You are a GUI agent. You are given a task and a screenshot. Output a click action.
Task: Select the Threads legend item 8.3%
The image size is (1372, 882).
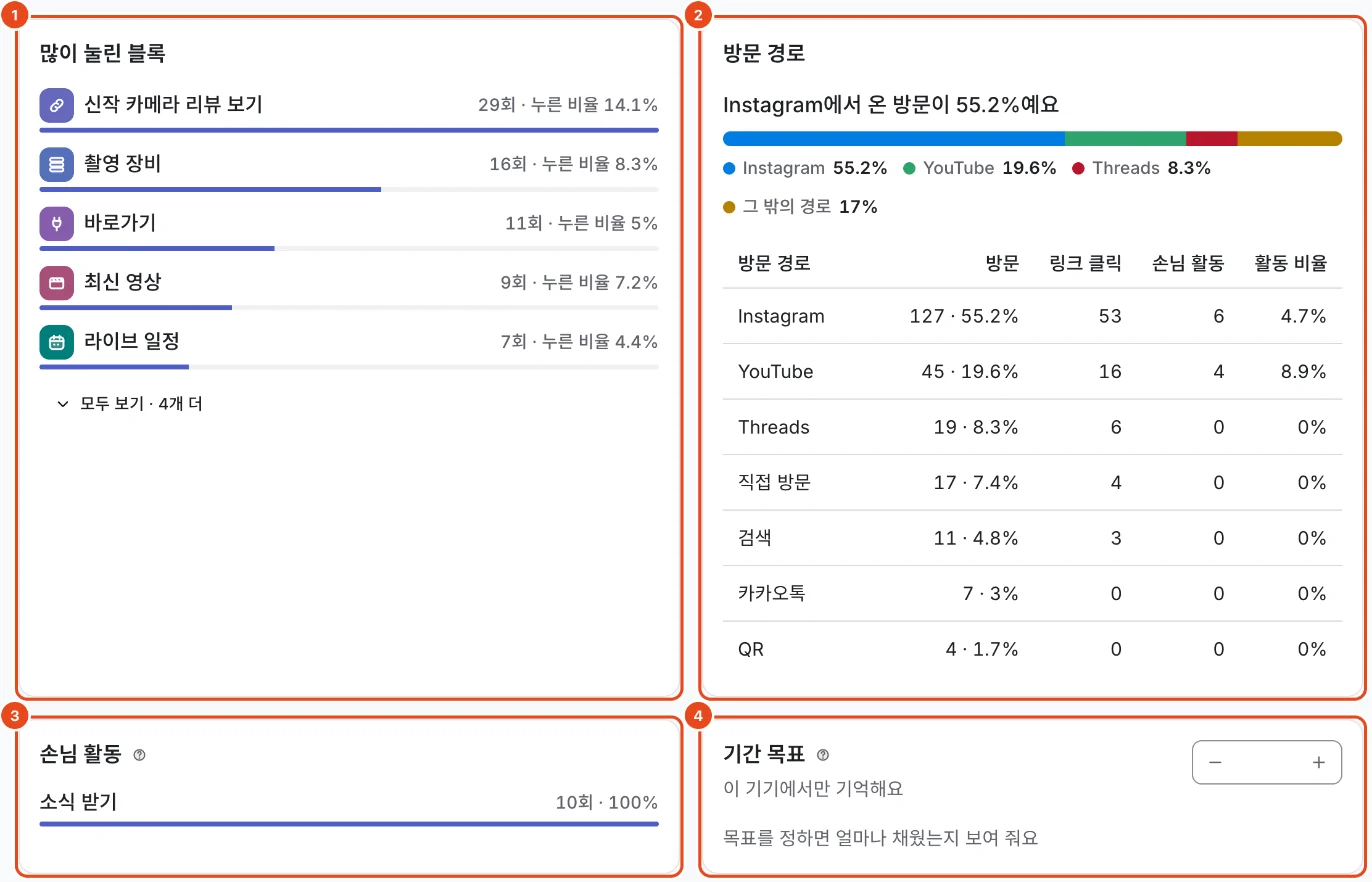[1141, 168]
